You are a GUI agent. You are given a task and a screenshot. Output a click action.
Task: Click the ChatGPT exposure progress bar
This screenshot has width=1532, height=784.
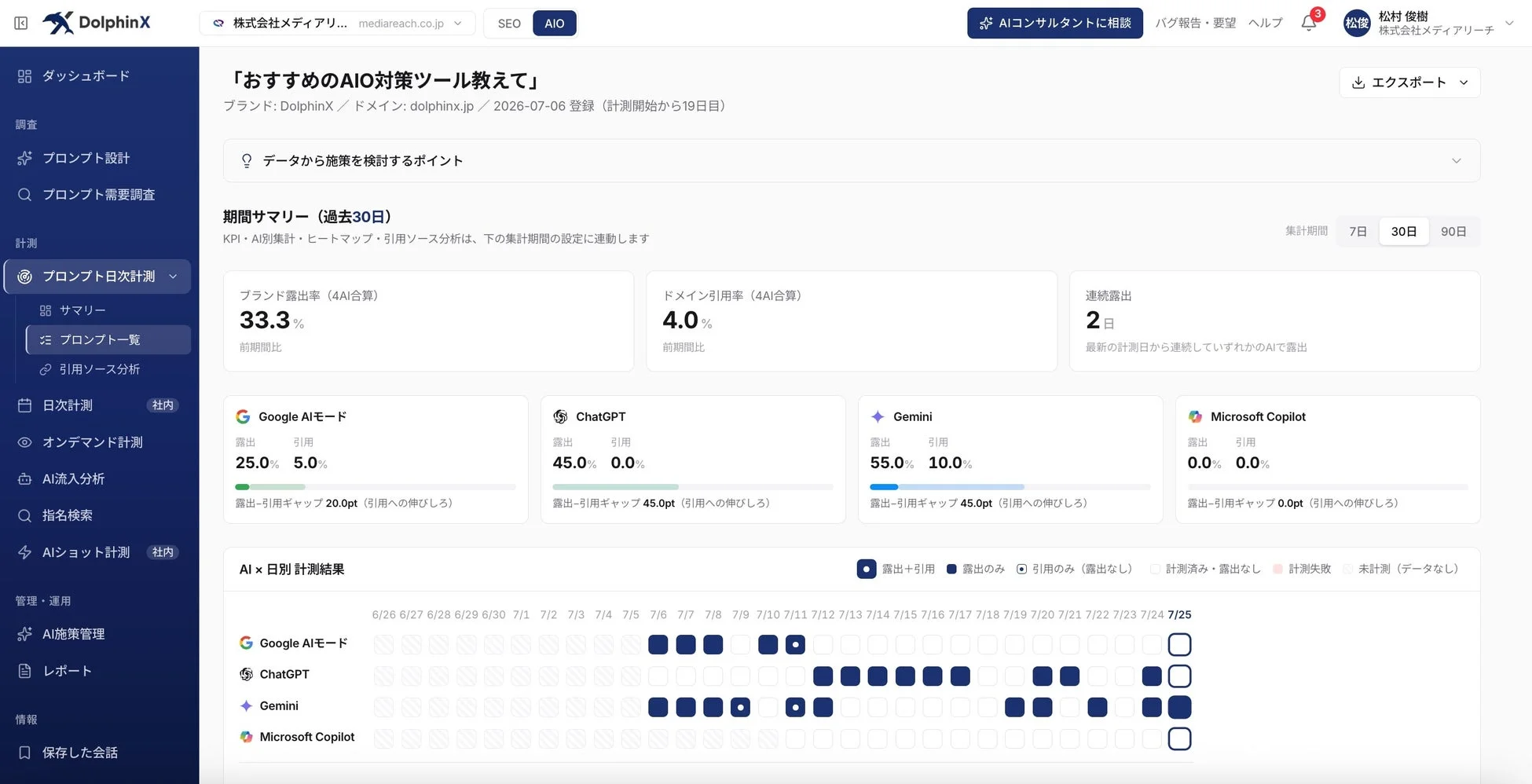coord(693,487)
